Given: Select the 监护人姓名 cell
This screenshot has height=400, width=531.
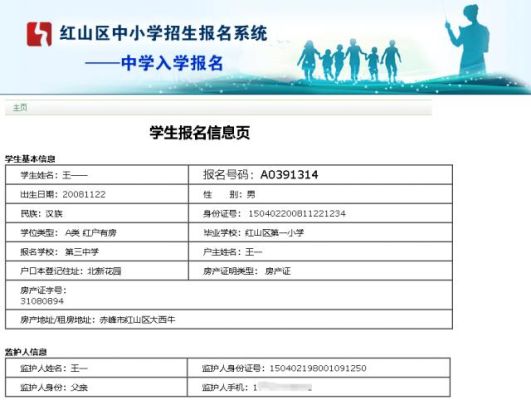Looking at the screenshot, I should 97,368.
